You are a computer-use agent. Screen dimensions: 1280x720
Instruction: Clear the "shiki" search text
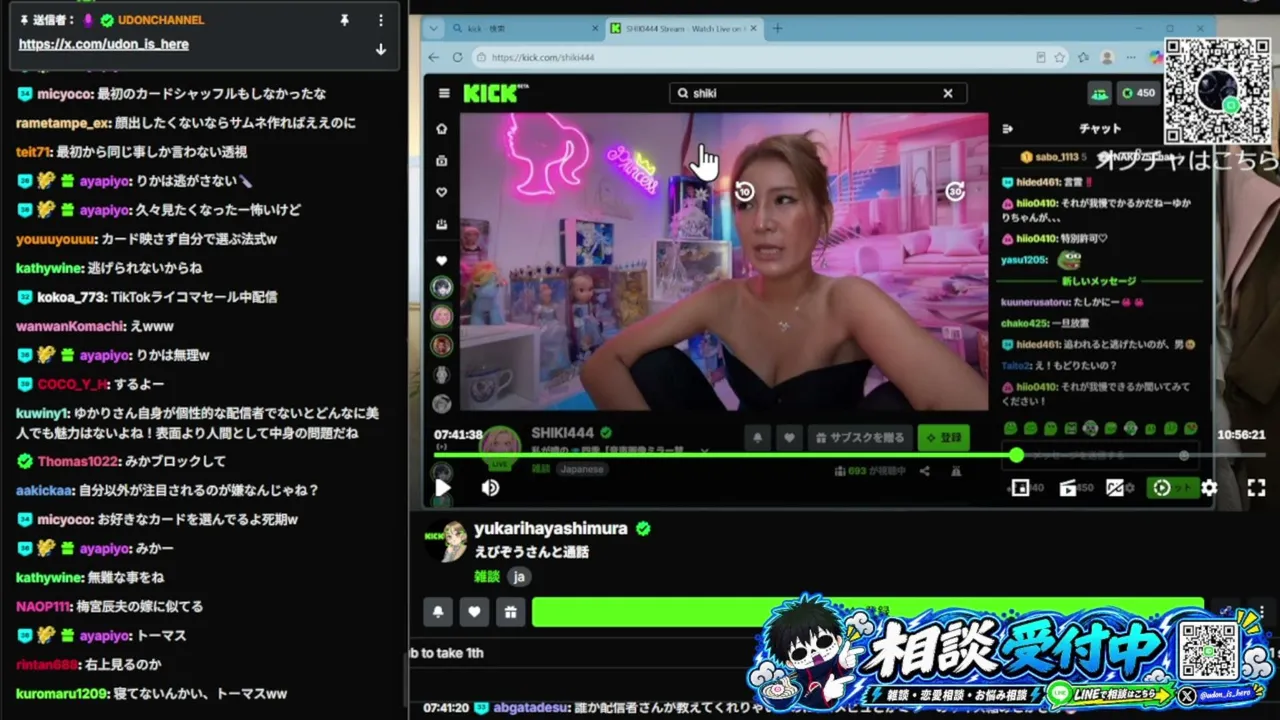948,93
